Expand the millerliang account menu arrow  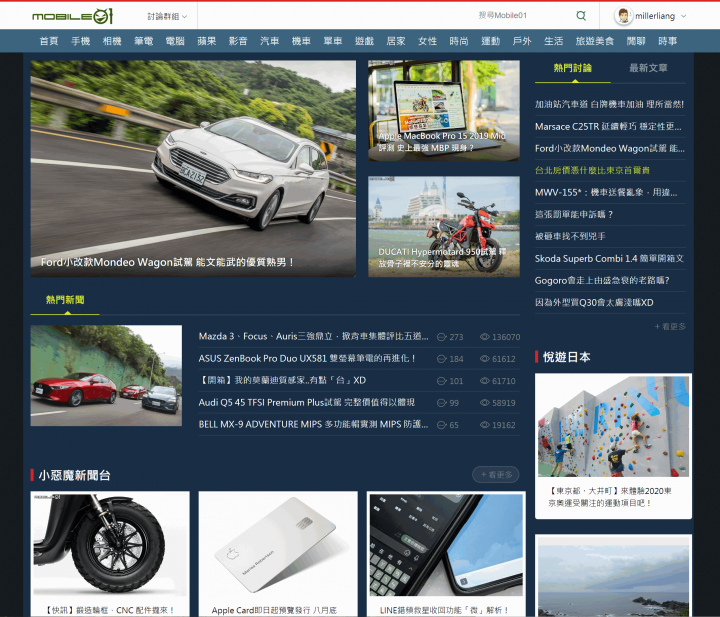point(683,16)
